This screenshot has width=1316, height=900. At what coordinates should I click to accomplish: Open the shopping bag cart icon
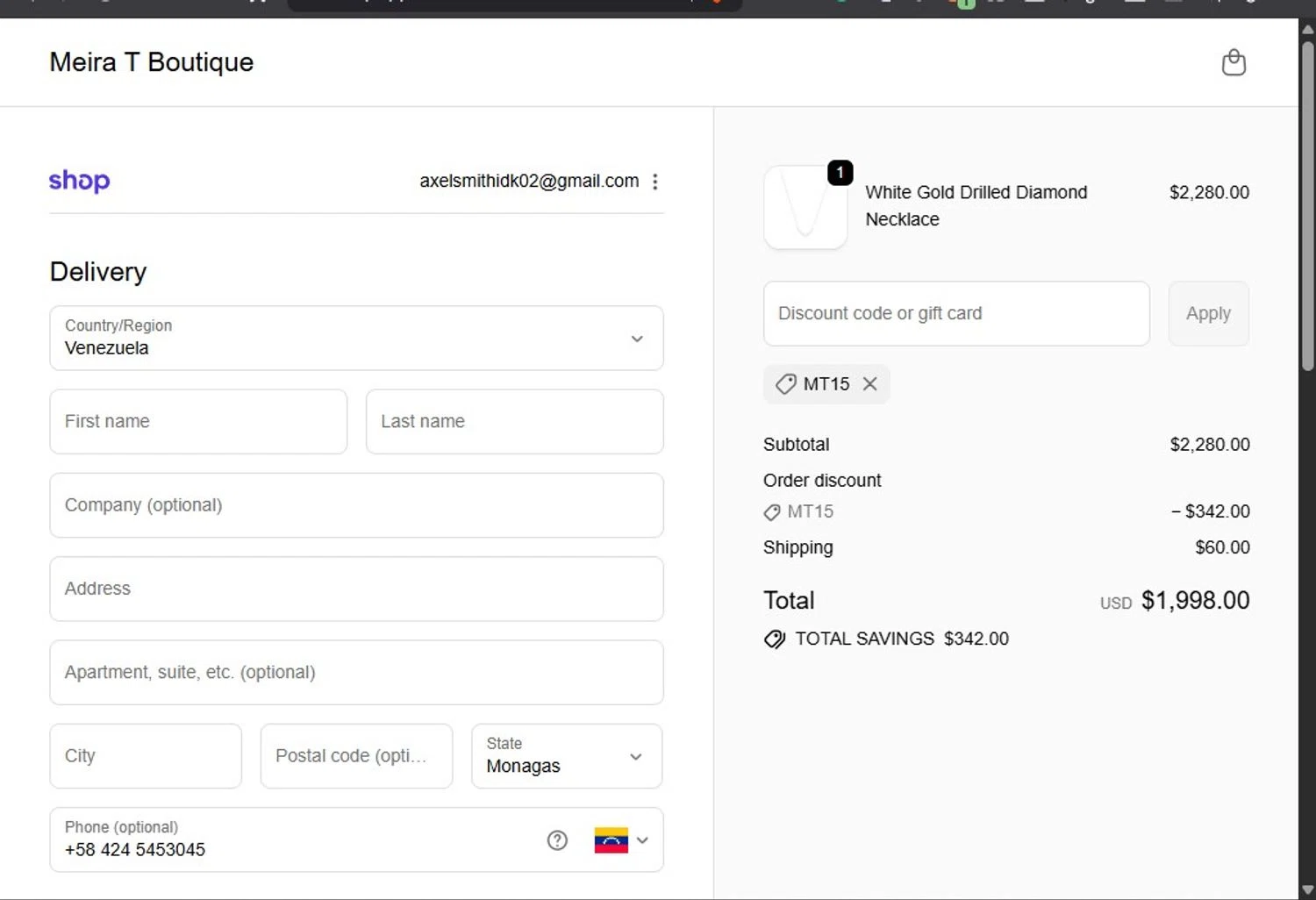[x=1234, y=62]
